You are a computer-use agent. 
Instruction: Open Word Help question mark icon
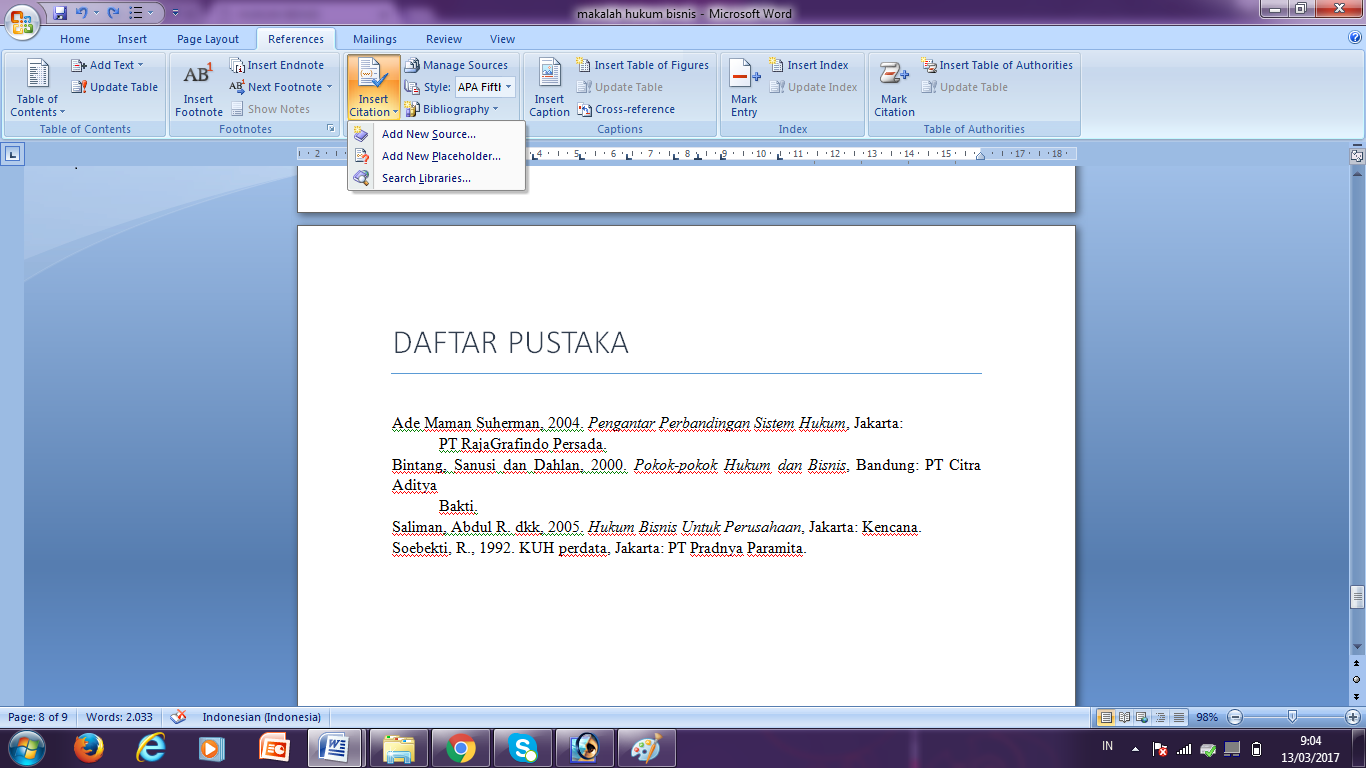[x=1355, y=38]
